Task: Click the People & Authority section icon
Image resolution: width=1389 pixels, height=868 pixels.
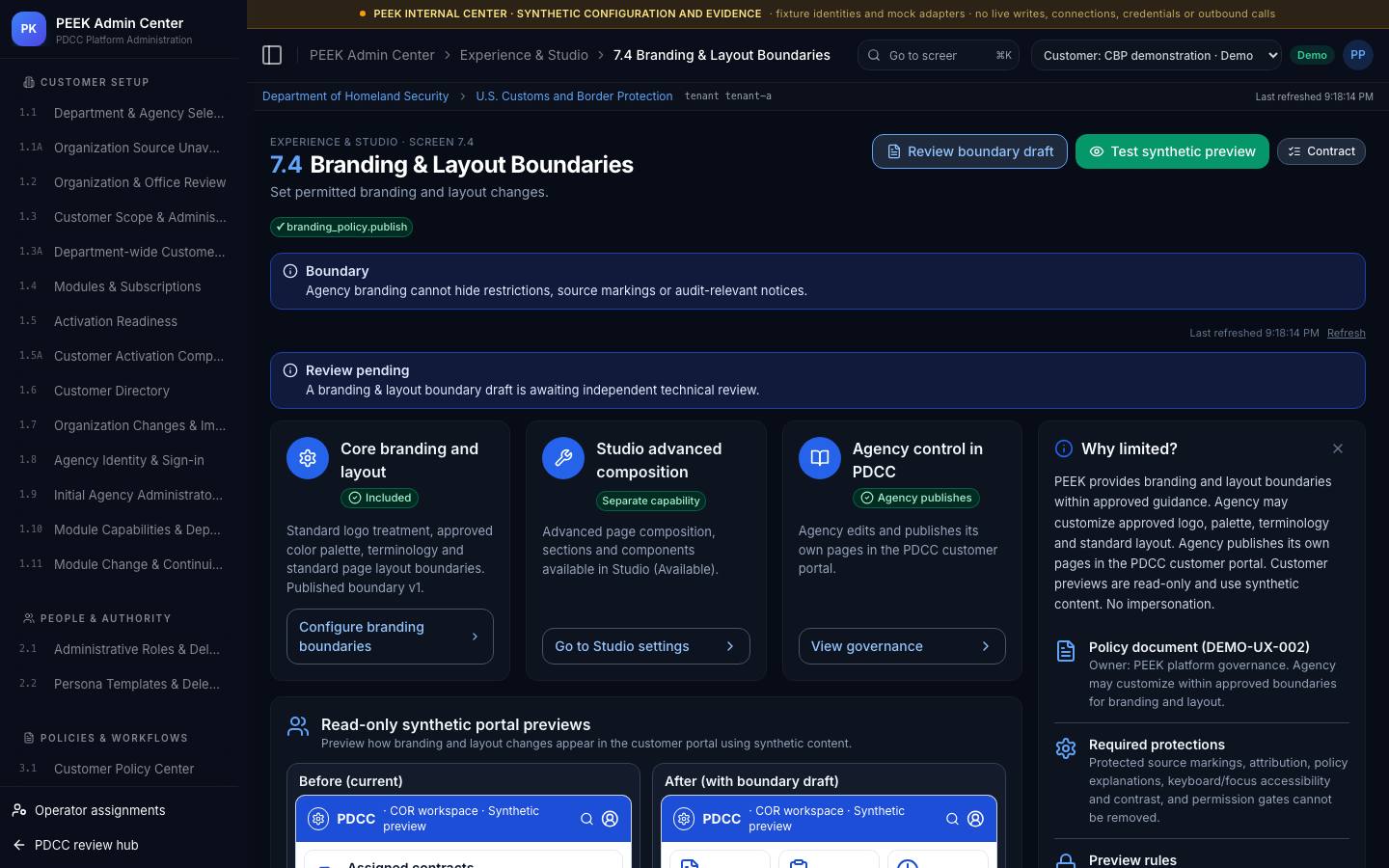Action: tap(29, 618)
